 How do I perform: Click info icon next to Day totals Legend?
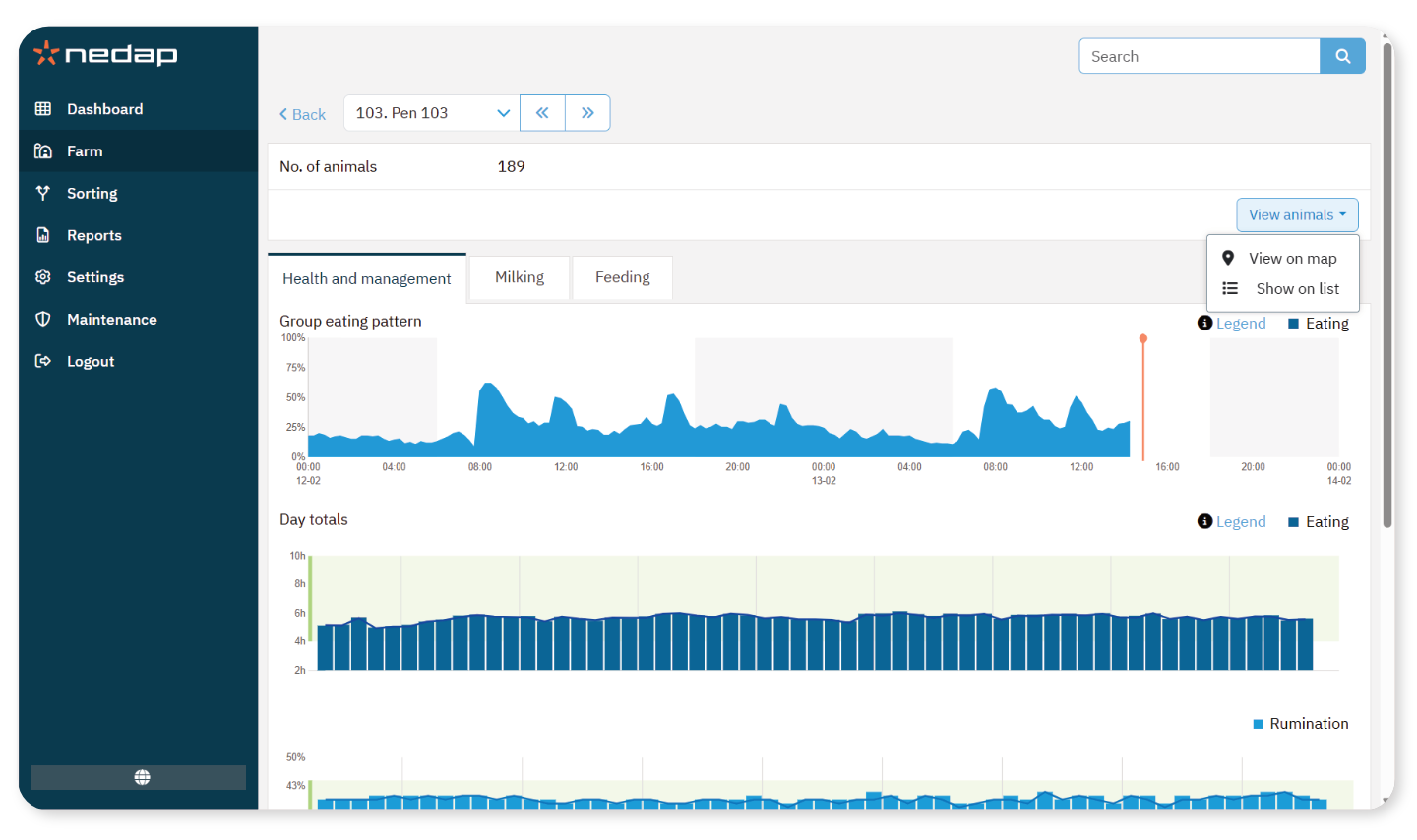pyautogui.click(x=1204, y=521)
